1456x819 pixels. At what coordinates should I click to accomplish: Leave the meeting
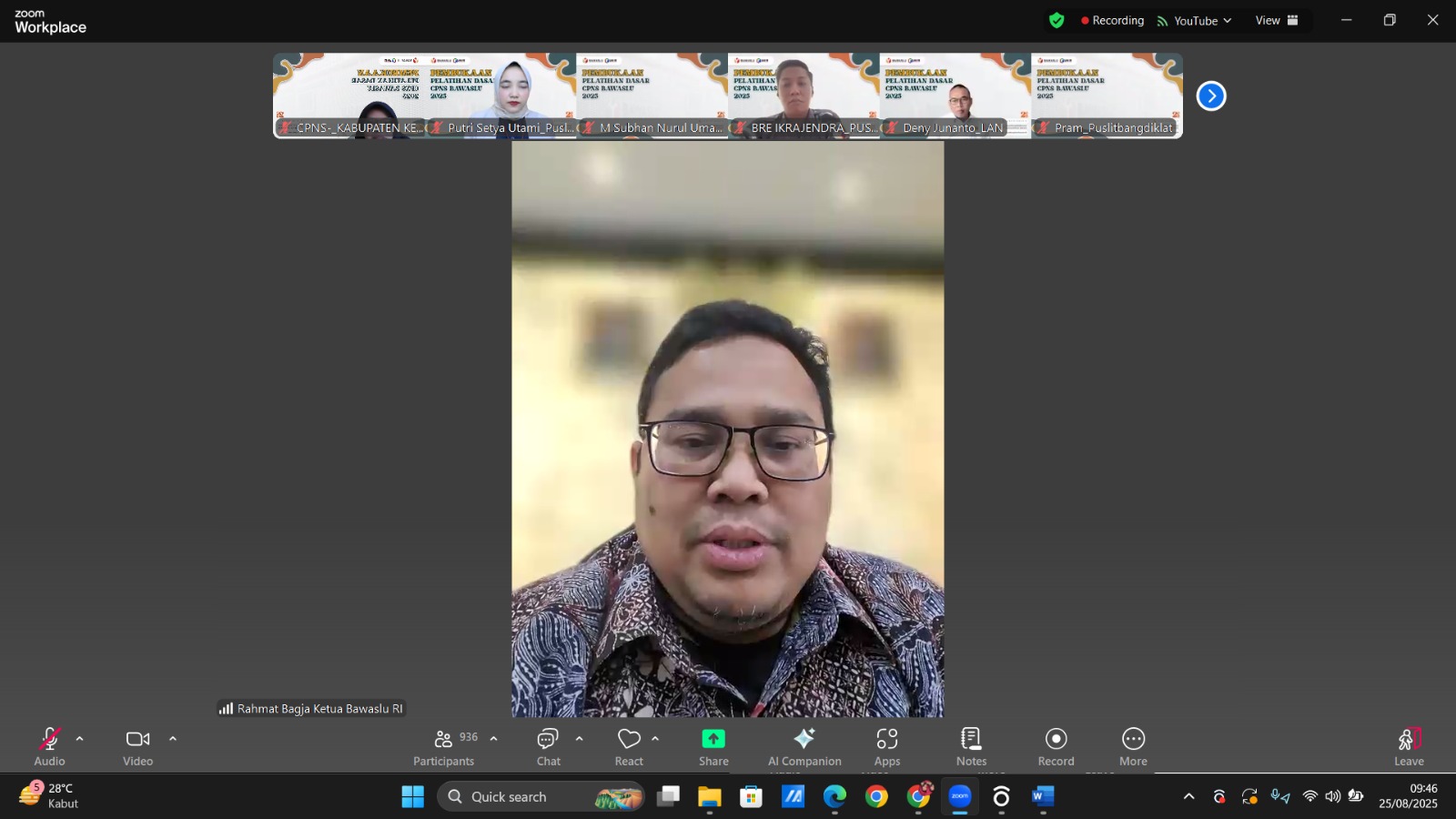pos(1409,746)
